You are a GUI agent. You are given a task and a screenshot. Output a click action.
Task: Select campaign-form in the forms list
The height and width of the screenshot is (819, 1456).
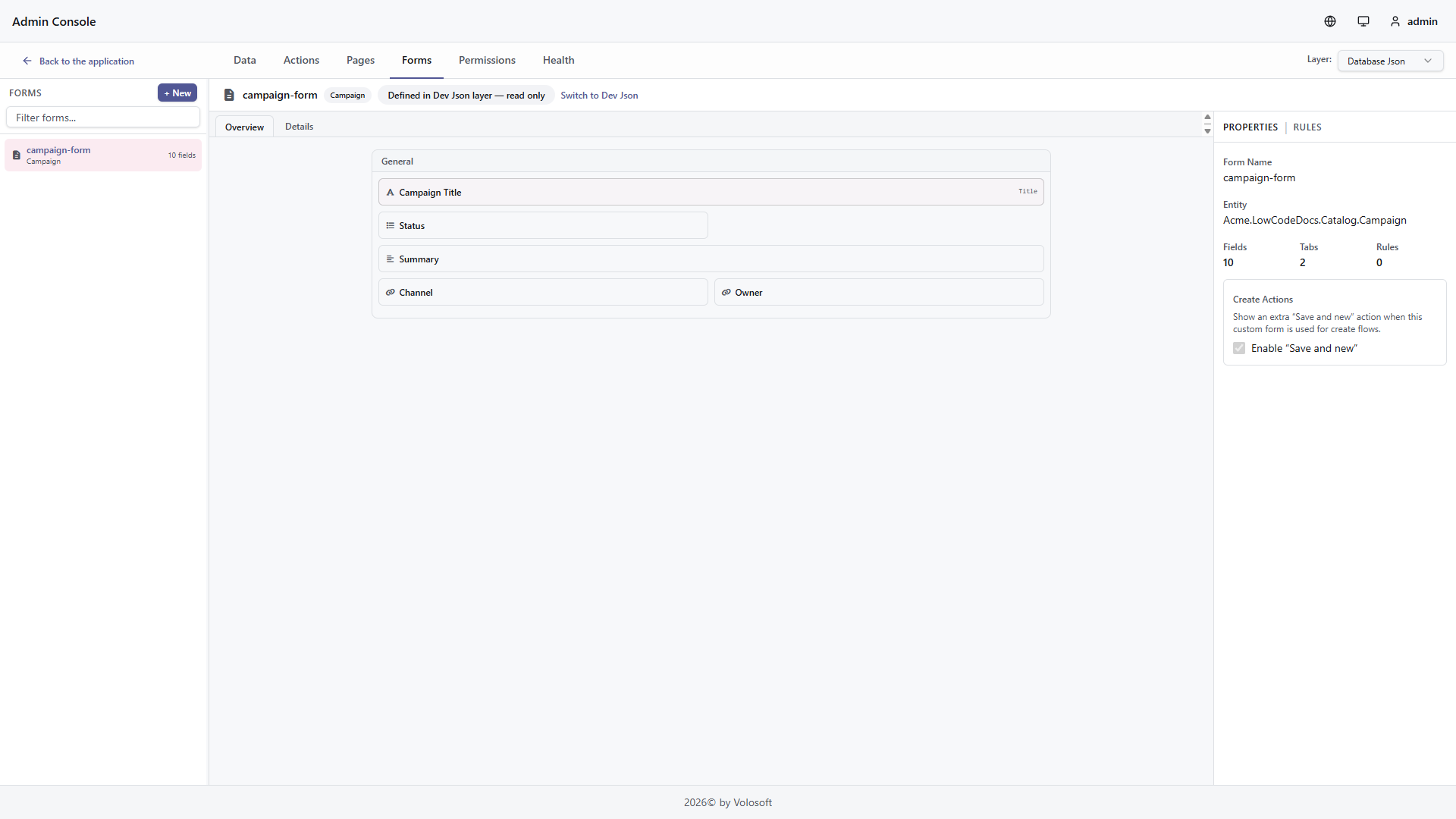tap(103, 155)
